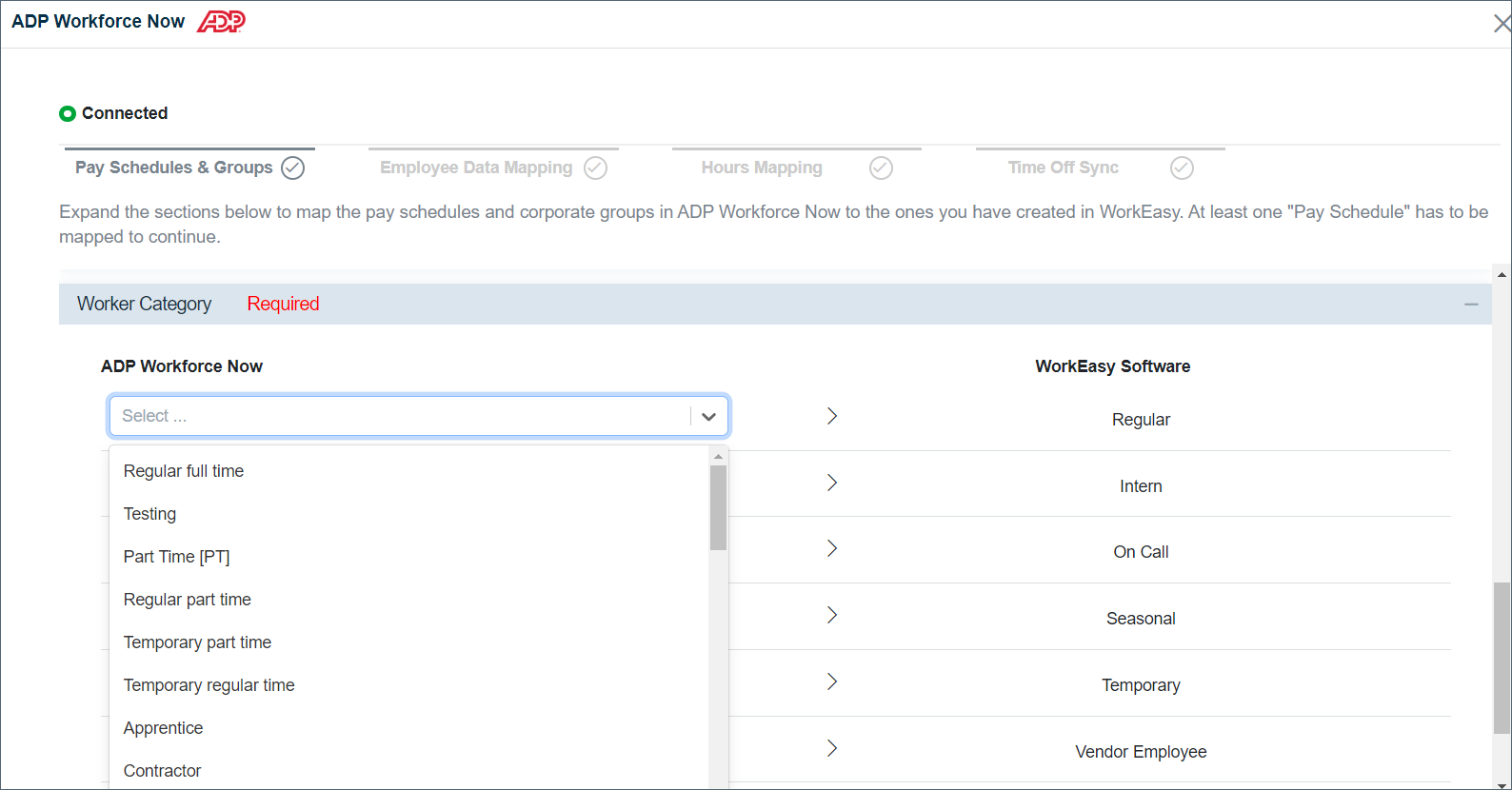
Task: Click the red Required label
Action: tap(283, 304)
